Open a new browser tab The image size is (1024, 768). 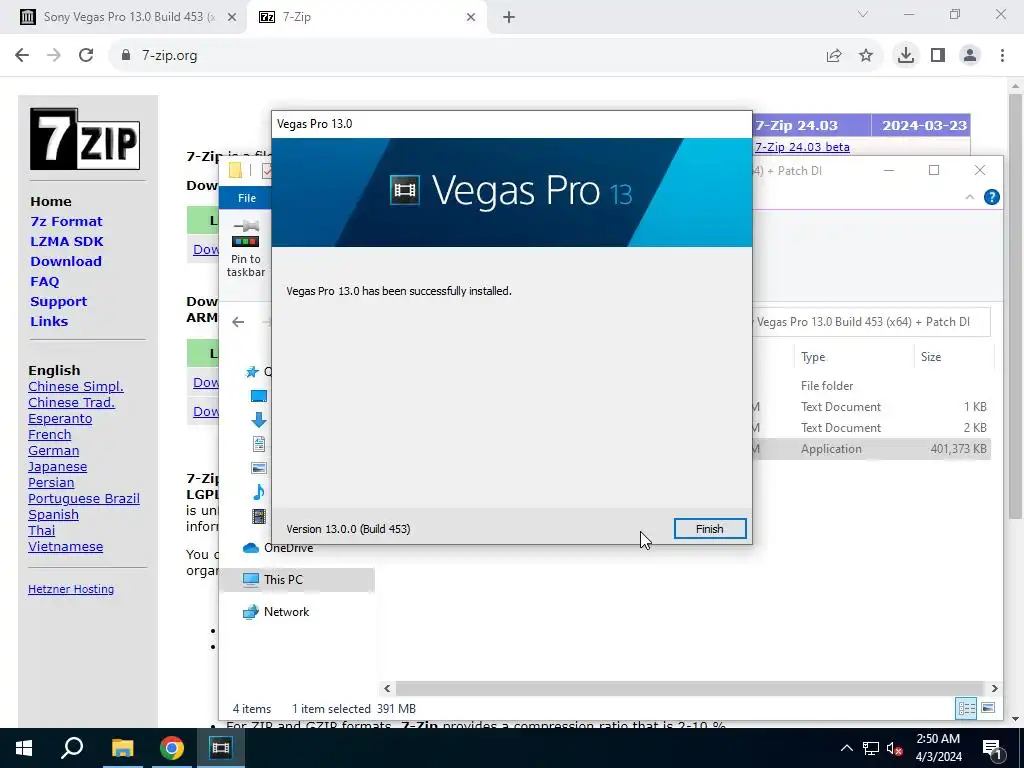(x=509, y=18)
